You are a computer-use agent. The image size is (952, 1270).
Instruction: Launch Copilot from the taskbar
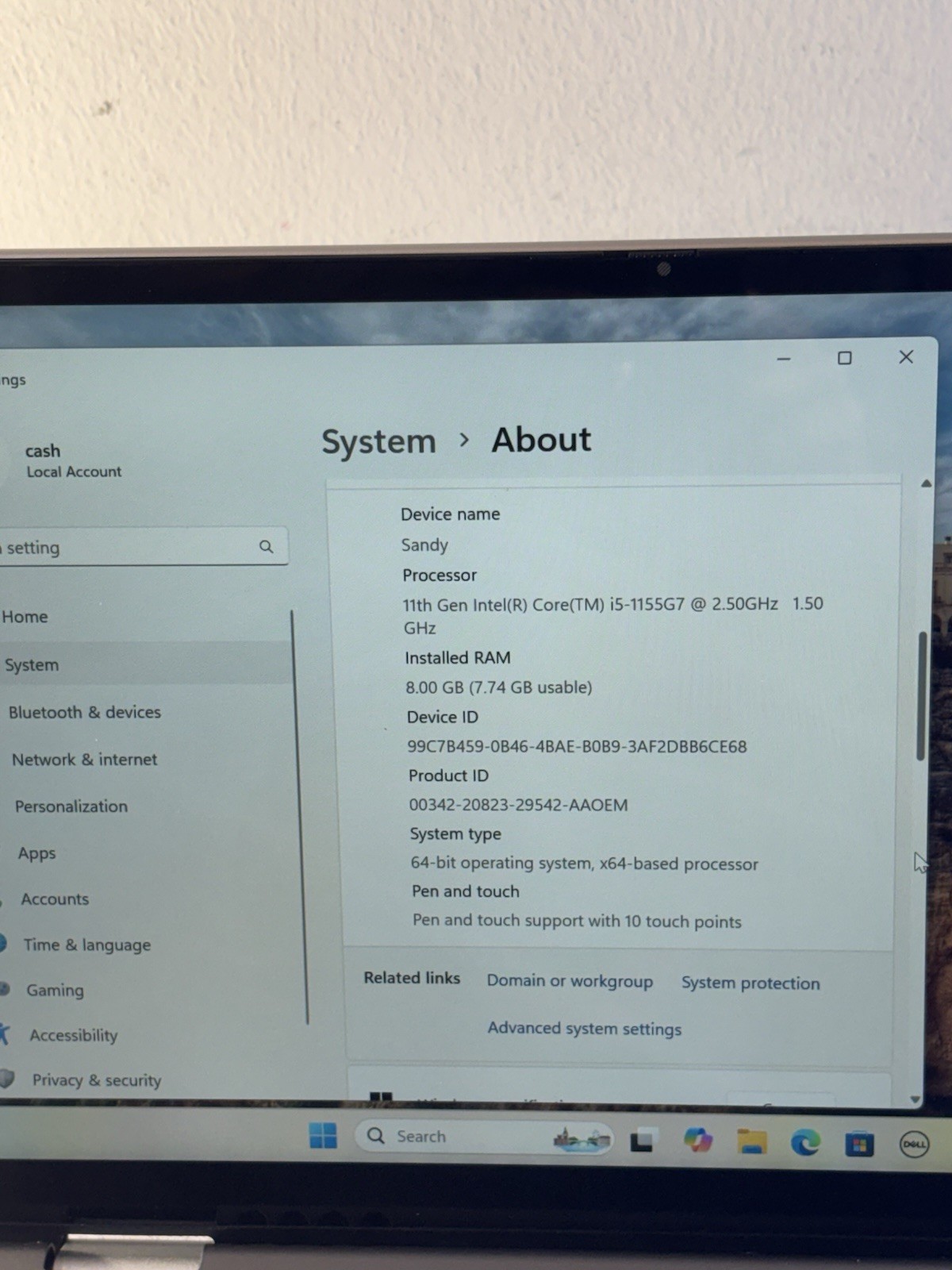coord(697,1141)
